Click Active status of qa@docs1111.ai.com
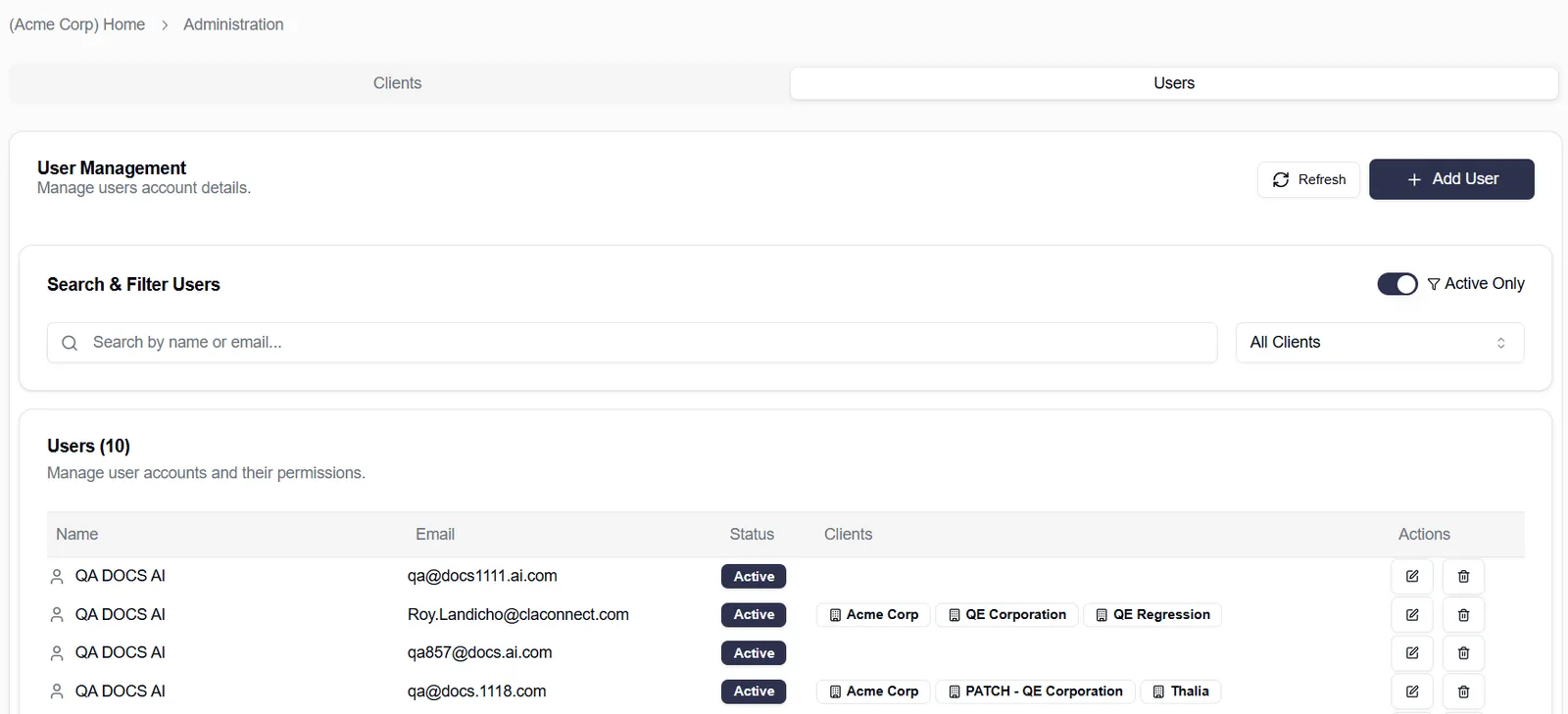This screenshot has height=714, width=1568. pos(754,577)
